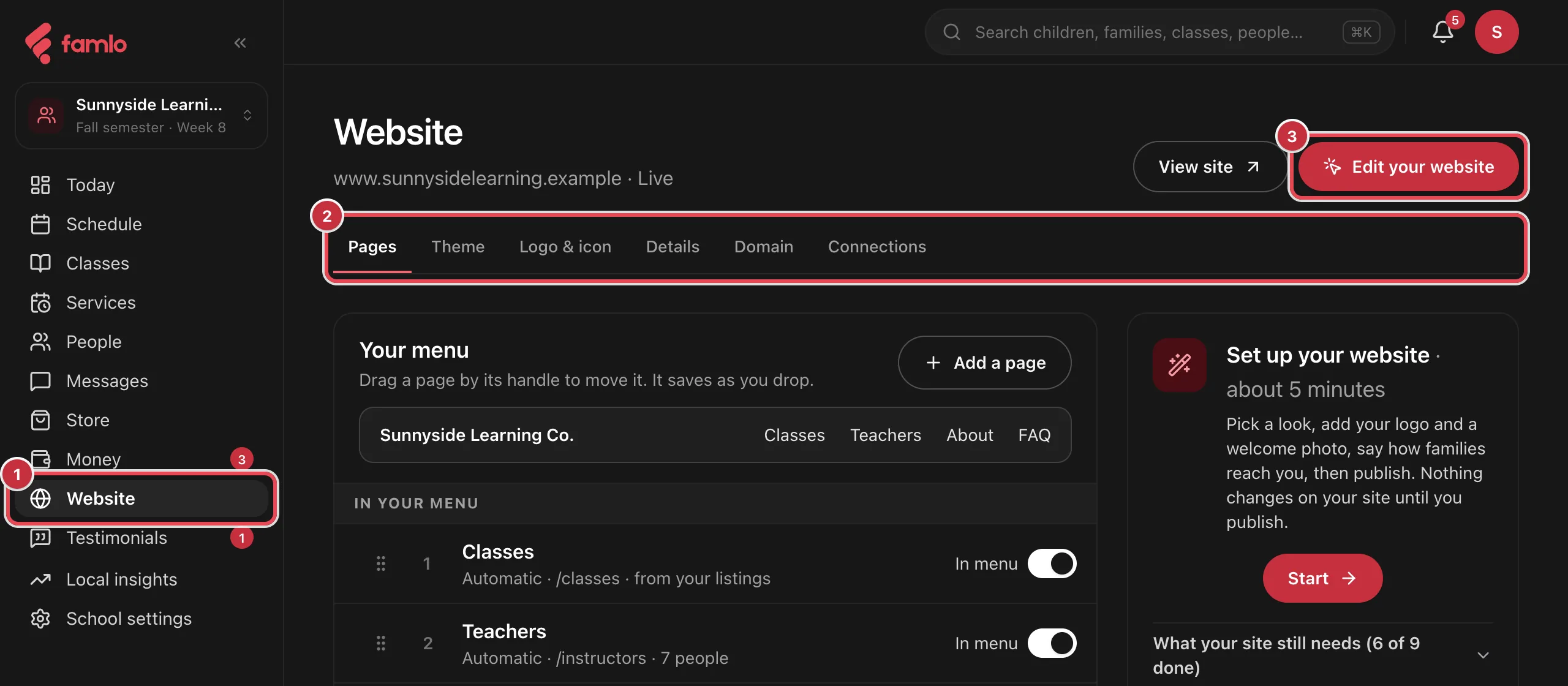Click the Services calendar-clock icon
This screenshot has height=686, width=1568.
tap(40, 303)
